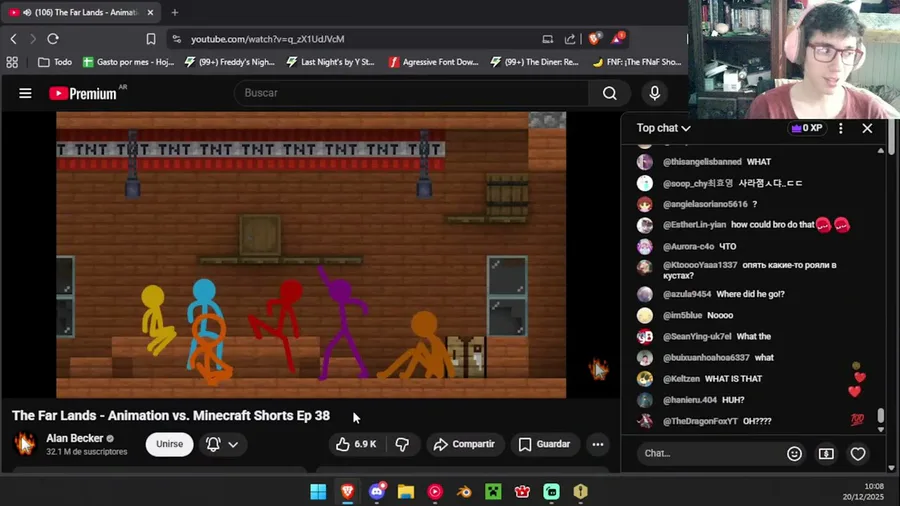Open Brave Shields lion icon
The image size is (900, 506).
tap(595, 38)
